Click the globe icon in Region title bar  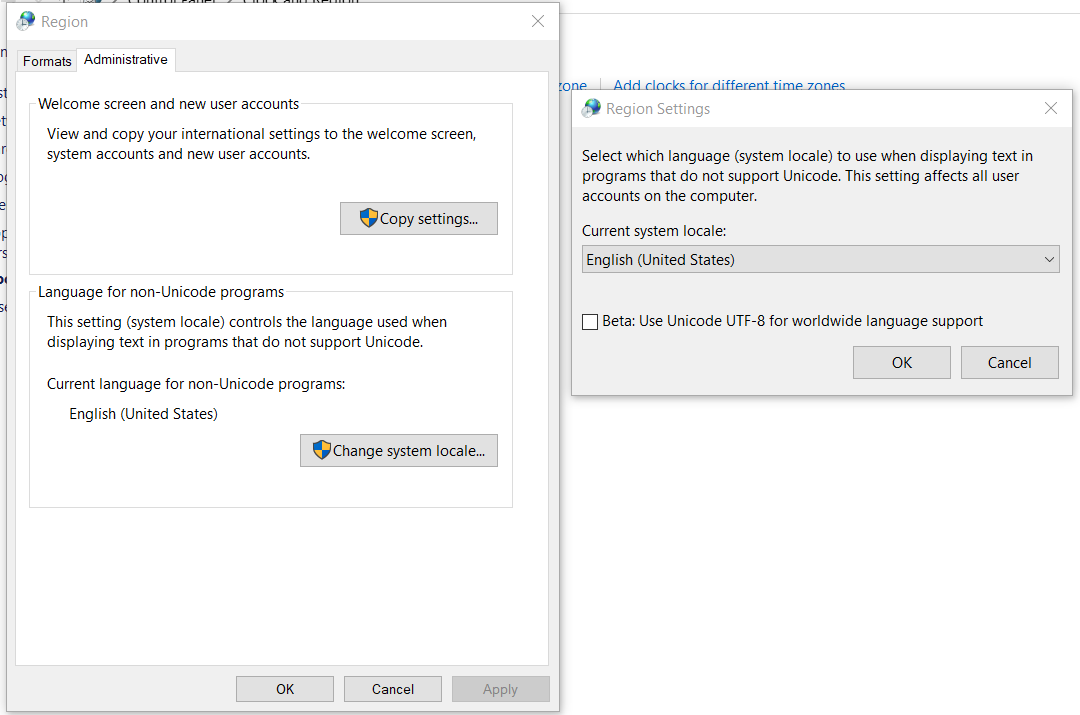coord(24,20)
